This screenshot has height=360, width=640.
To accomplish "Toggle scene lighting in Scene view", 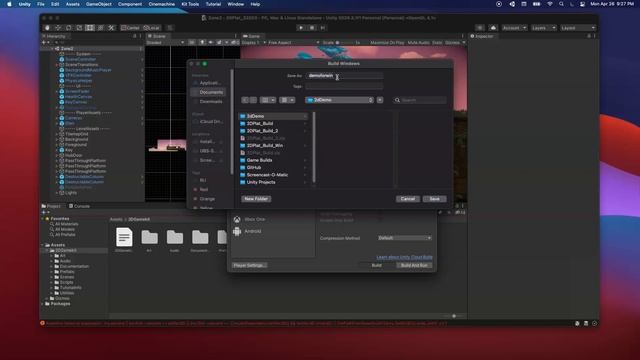I will tap(202, 42).
